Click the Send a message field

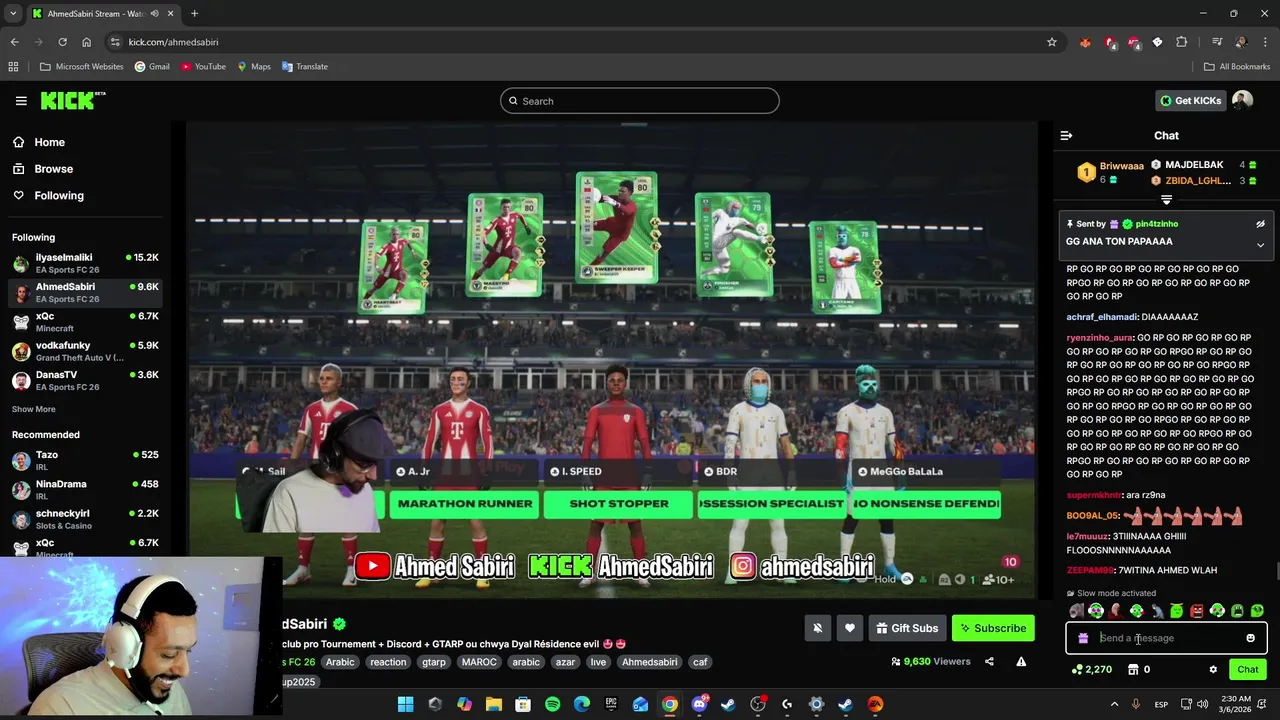pyautogui.click(x=1166, y=638)
